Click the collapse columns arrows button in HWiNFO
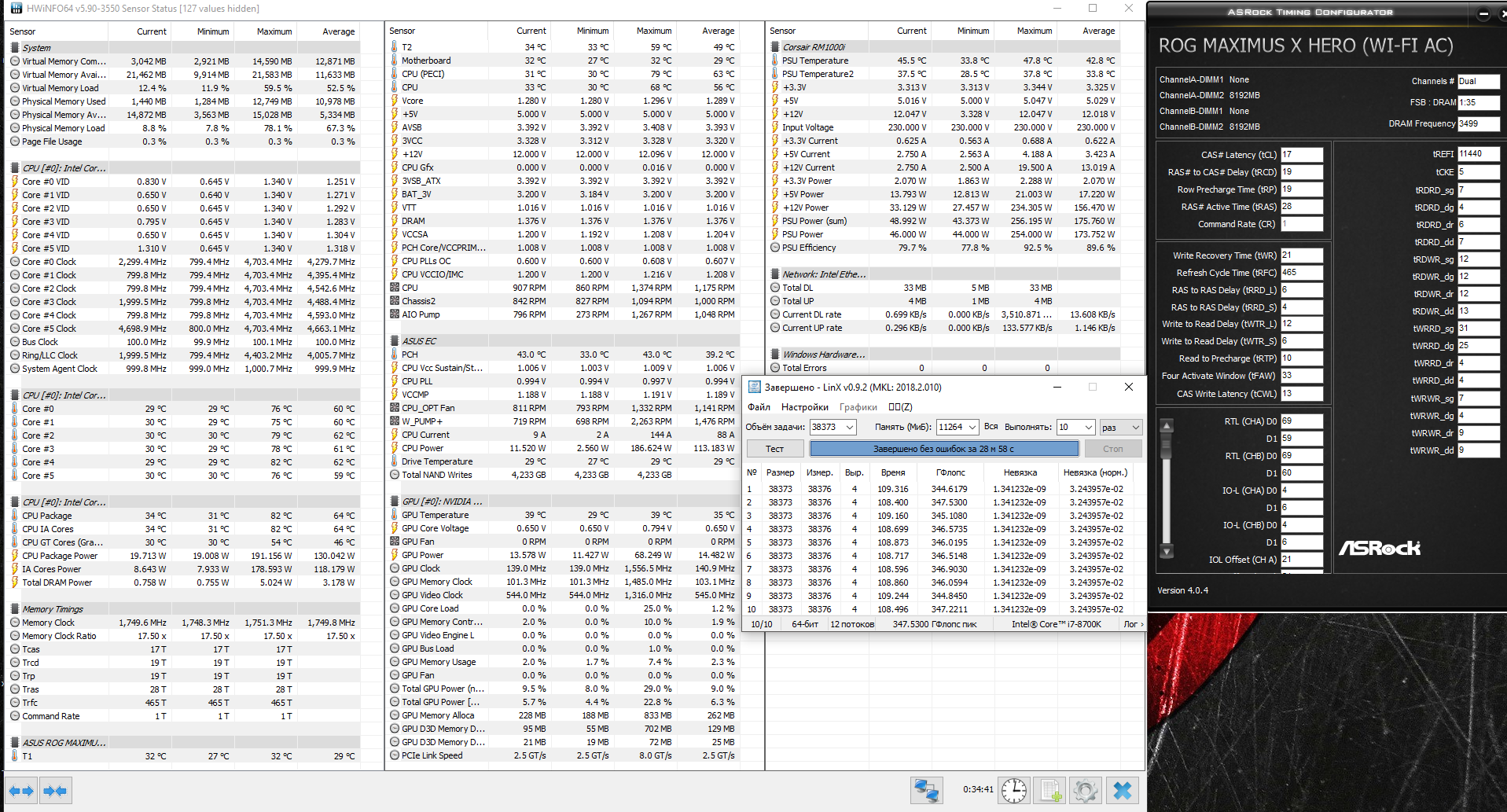 pos(55,791)
